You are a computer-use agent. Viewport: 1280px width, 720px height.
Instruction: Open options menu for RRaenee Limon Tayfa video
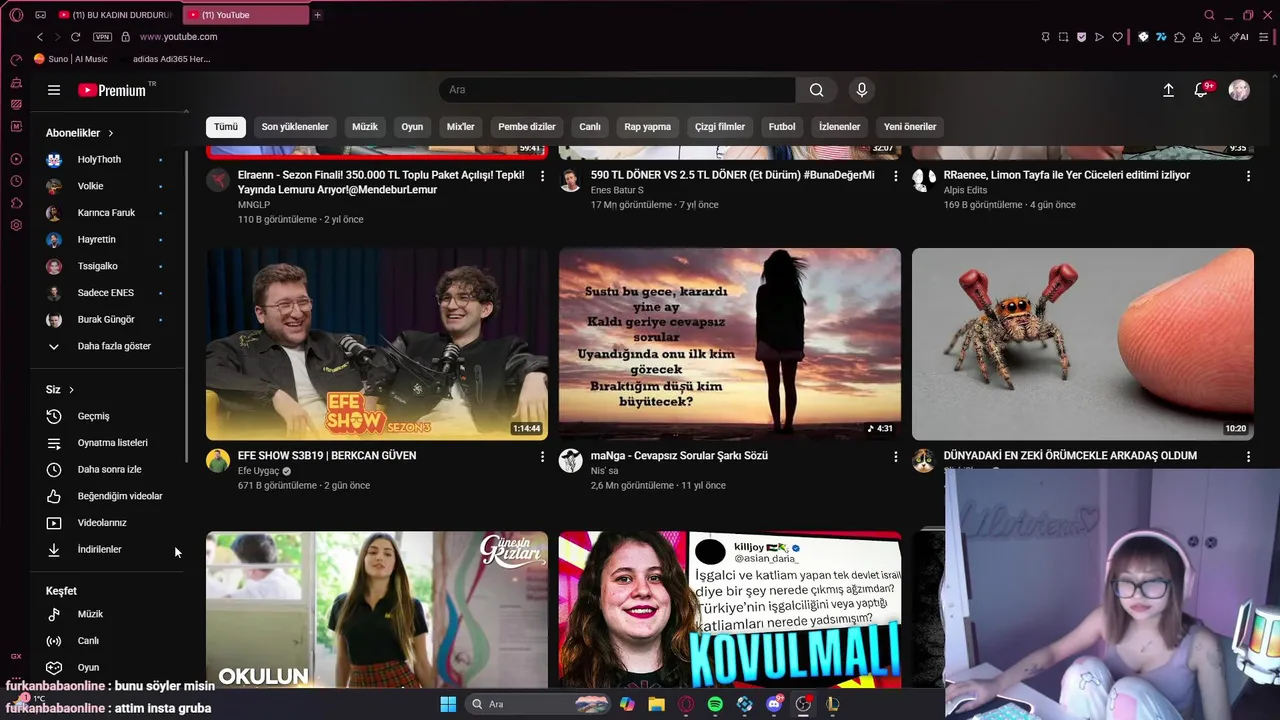1248,176
